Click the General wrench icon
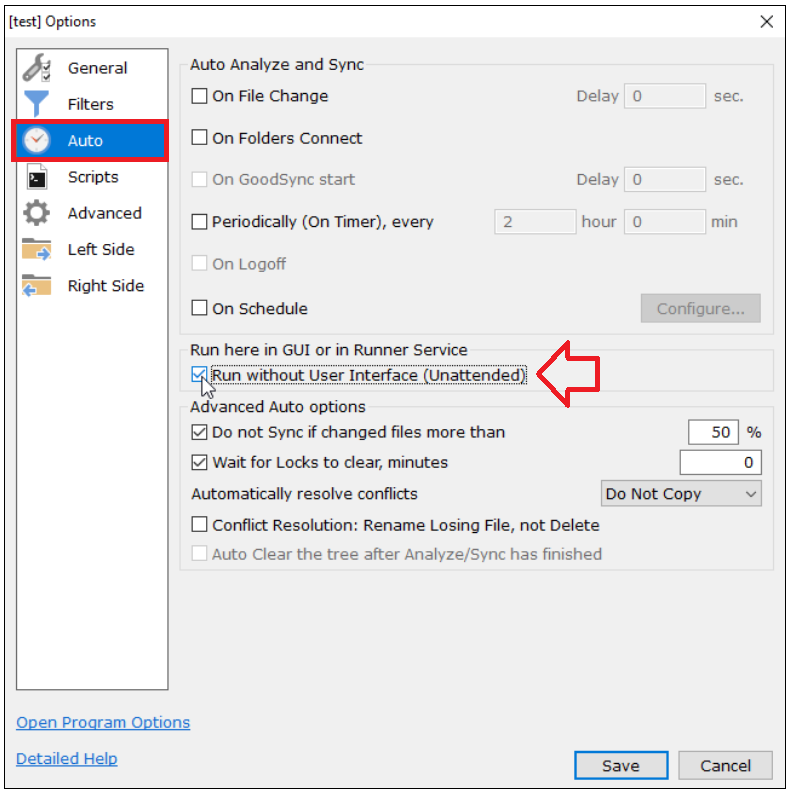 [37, 68]
